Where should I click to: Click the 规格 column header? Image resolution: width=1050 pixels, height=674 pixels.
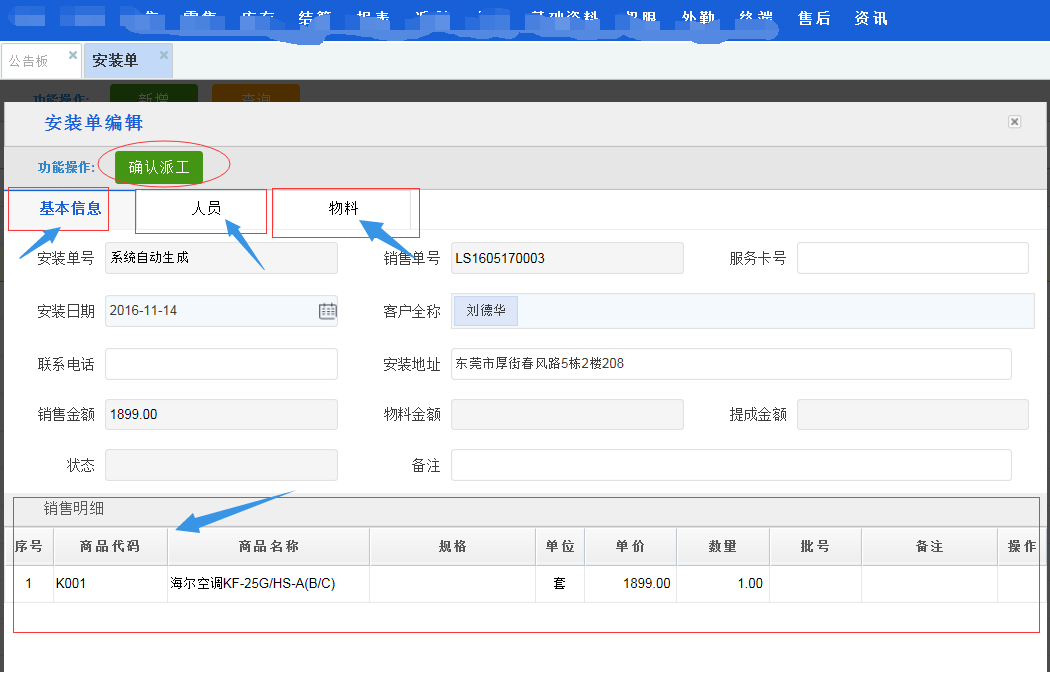(x=453, y=547)
